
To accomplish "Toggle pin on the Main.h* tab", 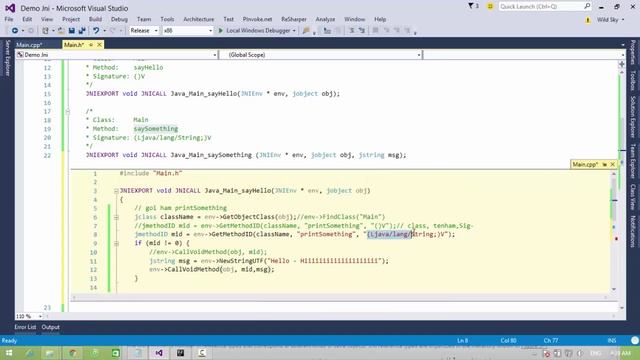I will (91, 44).
